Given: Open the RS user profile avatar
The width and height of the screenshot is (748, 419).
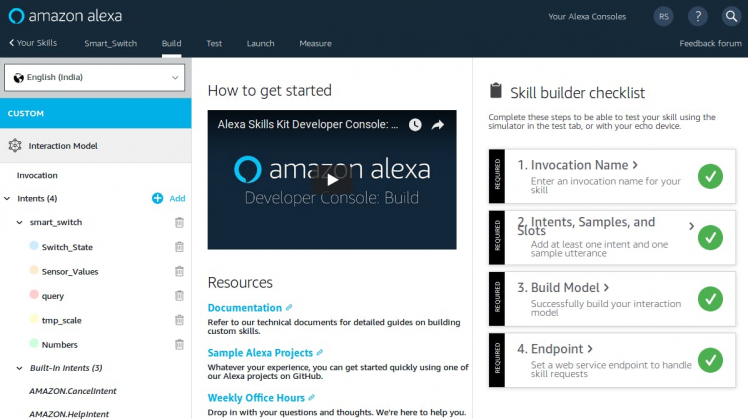Looking at the screenshot, I should (x=664, y=16).
